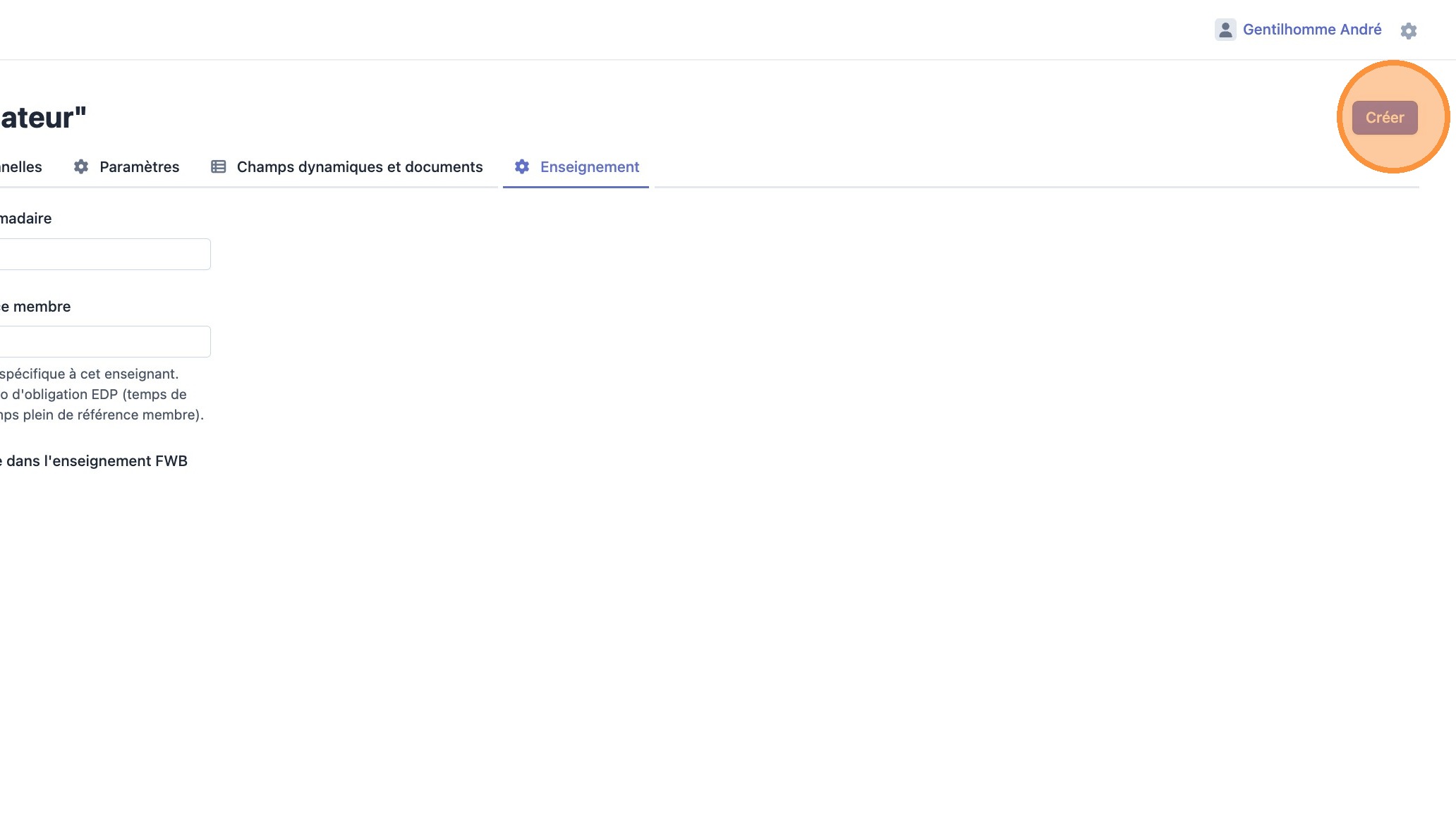Click the 'dans l'enseignement FWB' label
Image resolution: width=1456 pixels, height=813 pixels.
tap(96, 461)
